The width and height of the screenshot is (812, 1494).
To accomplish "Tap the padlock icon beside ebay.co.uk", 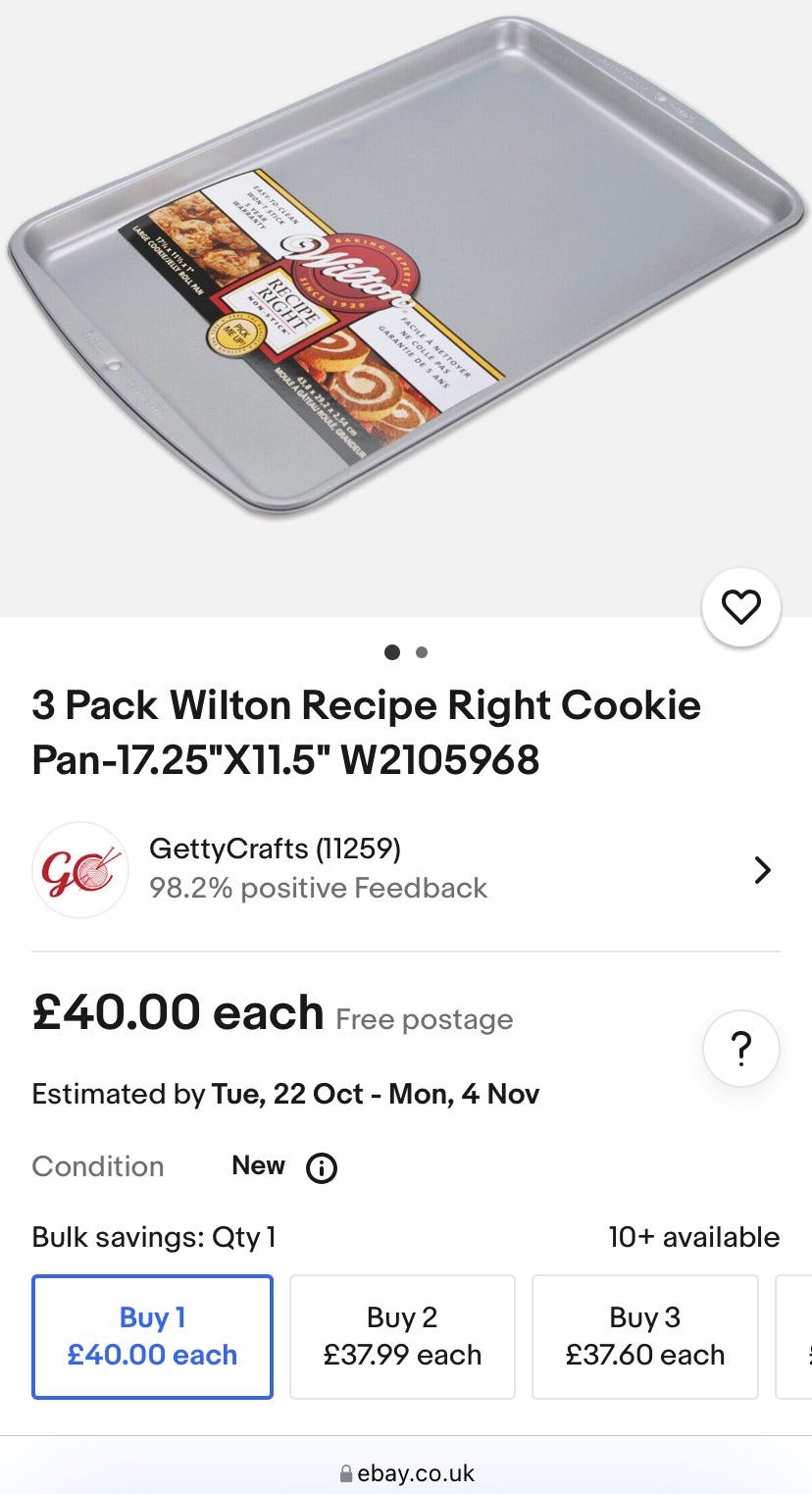I will coord(345,1473).
